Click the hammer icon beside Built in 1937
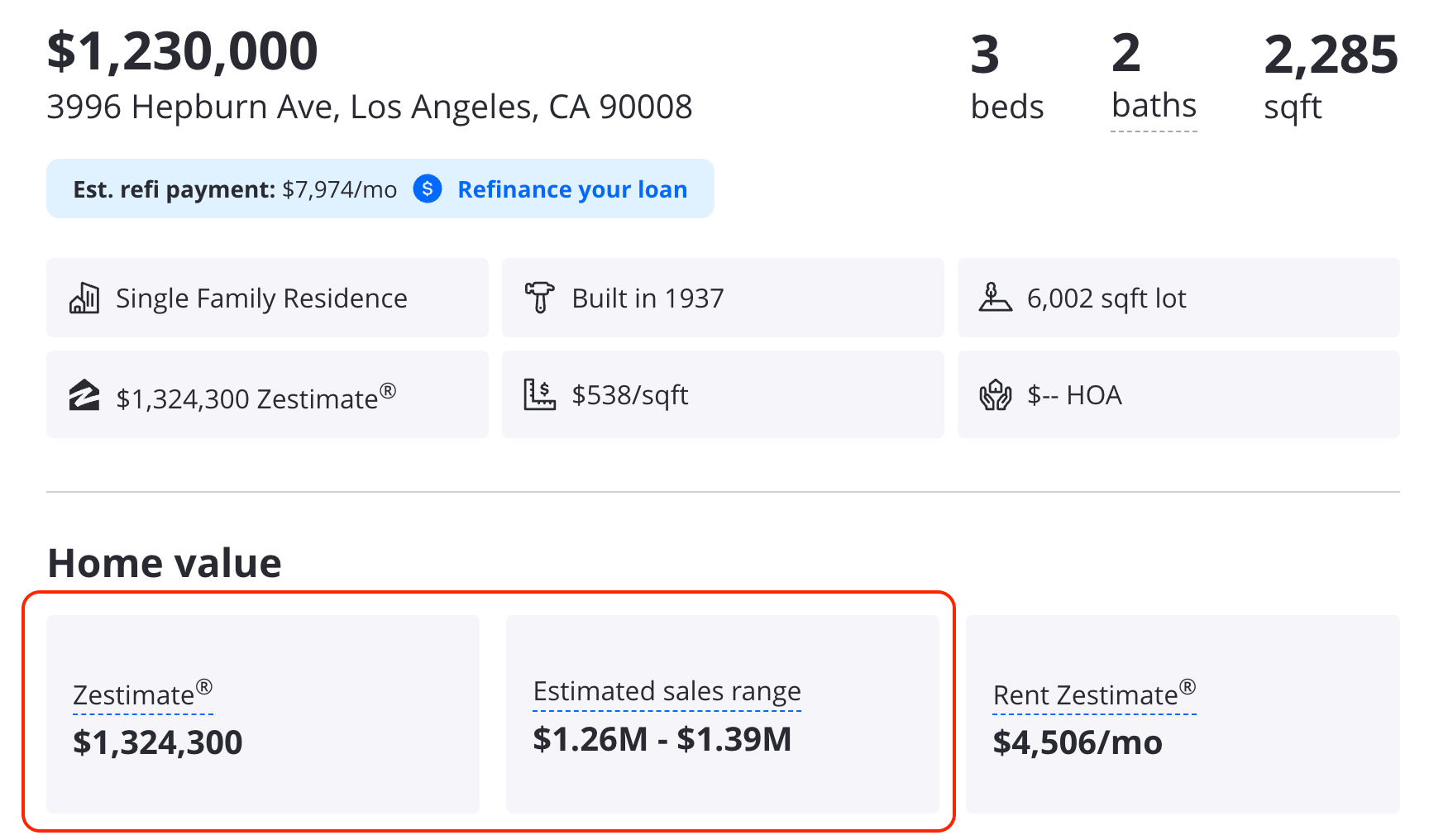 [x=539, y=298]
